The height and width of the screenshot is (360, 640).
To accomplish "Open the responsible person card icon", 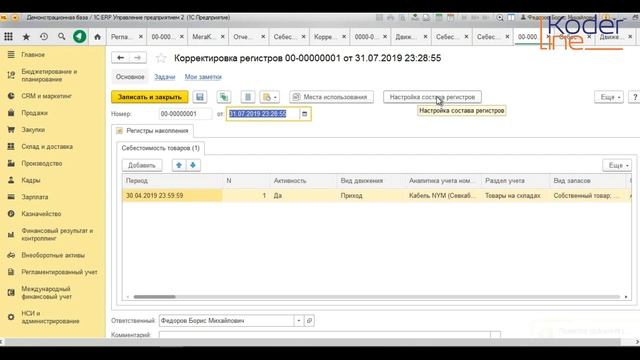I will coord(309,321).
